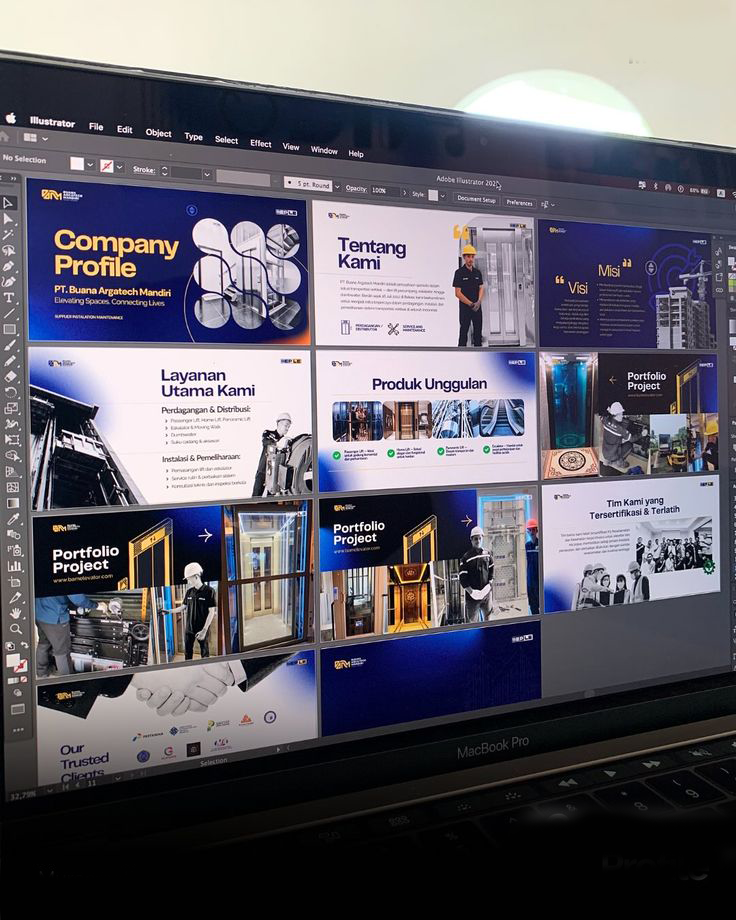The width and height of the screenshot is (736, 920).
Task: Open the stroke weight dropdown
Action: (207, 174)
